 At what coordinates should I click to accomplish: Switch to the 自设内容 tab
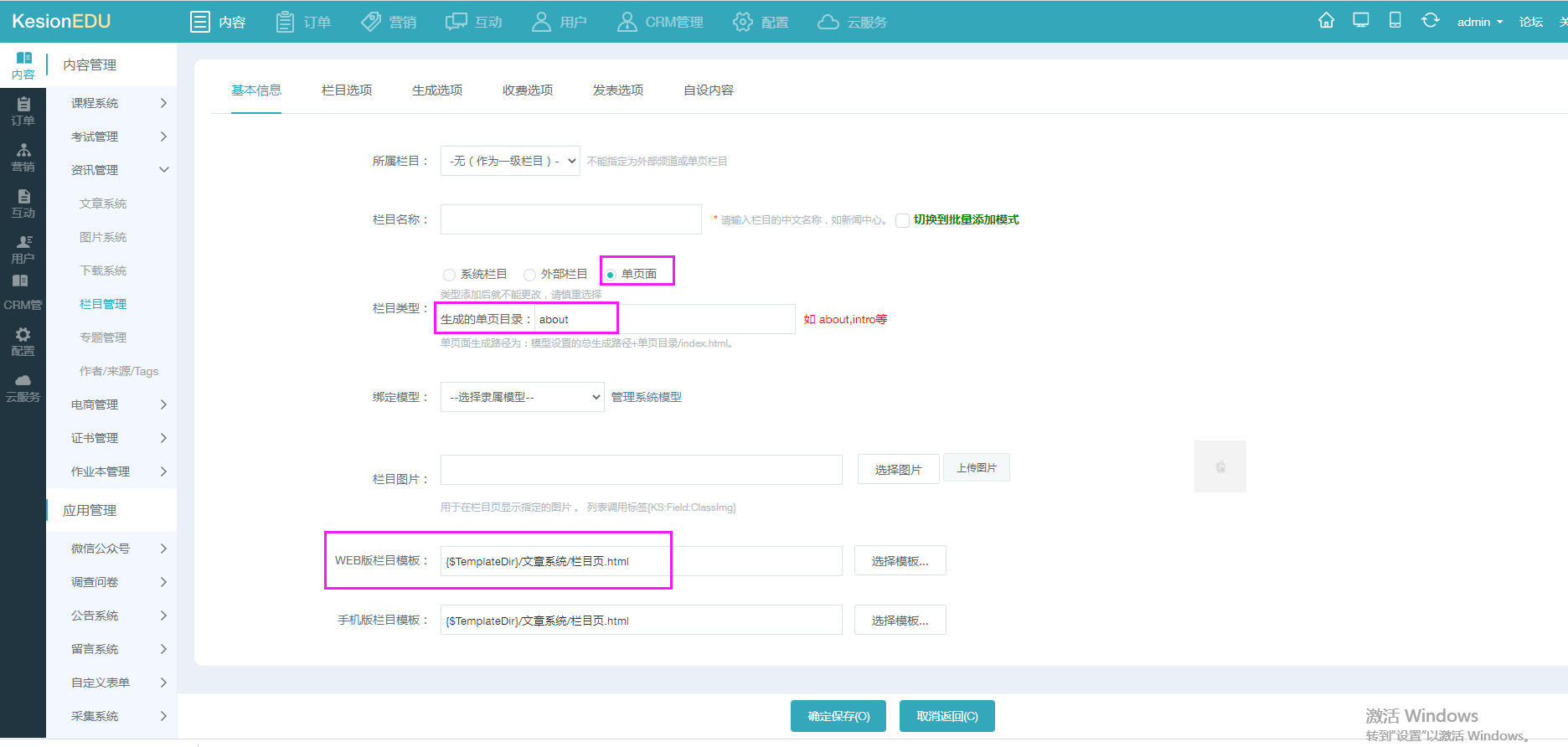pyautogui.click(x=709, y=90)
